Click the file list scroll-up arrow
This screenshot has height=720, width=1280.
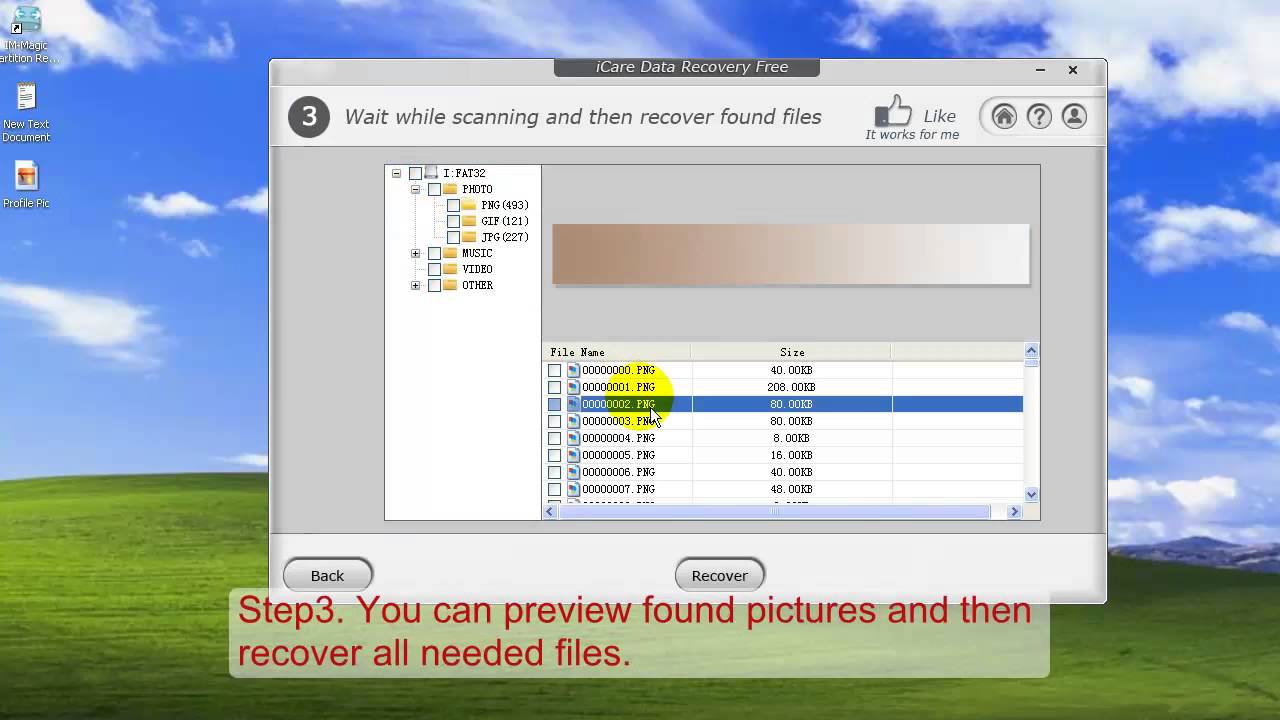pyautogui.click(x=1031, y=350)
